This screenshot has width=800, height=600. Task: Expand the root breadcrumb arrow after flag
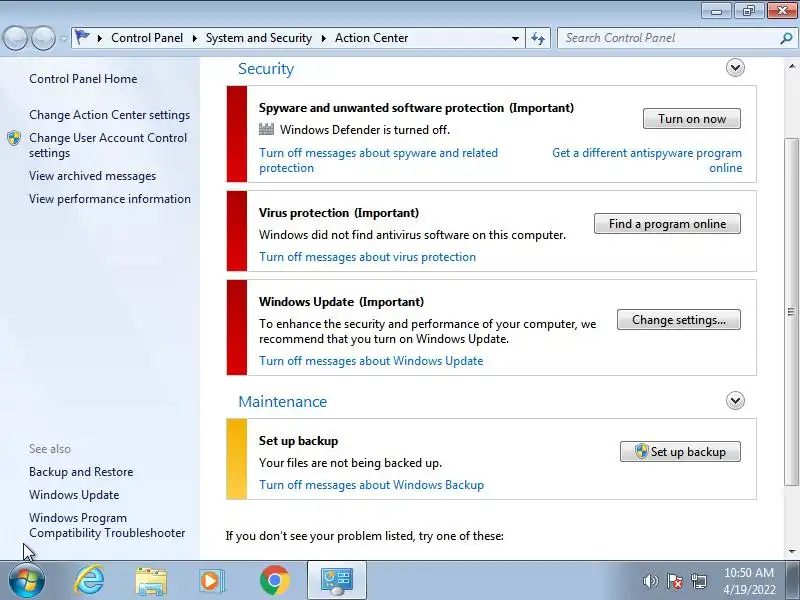click(99, 38)
